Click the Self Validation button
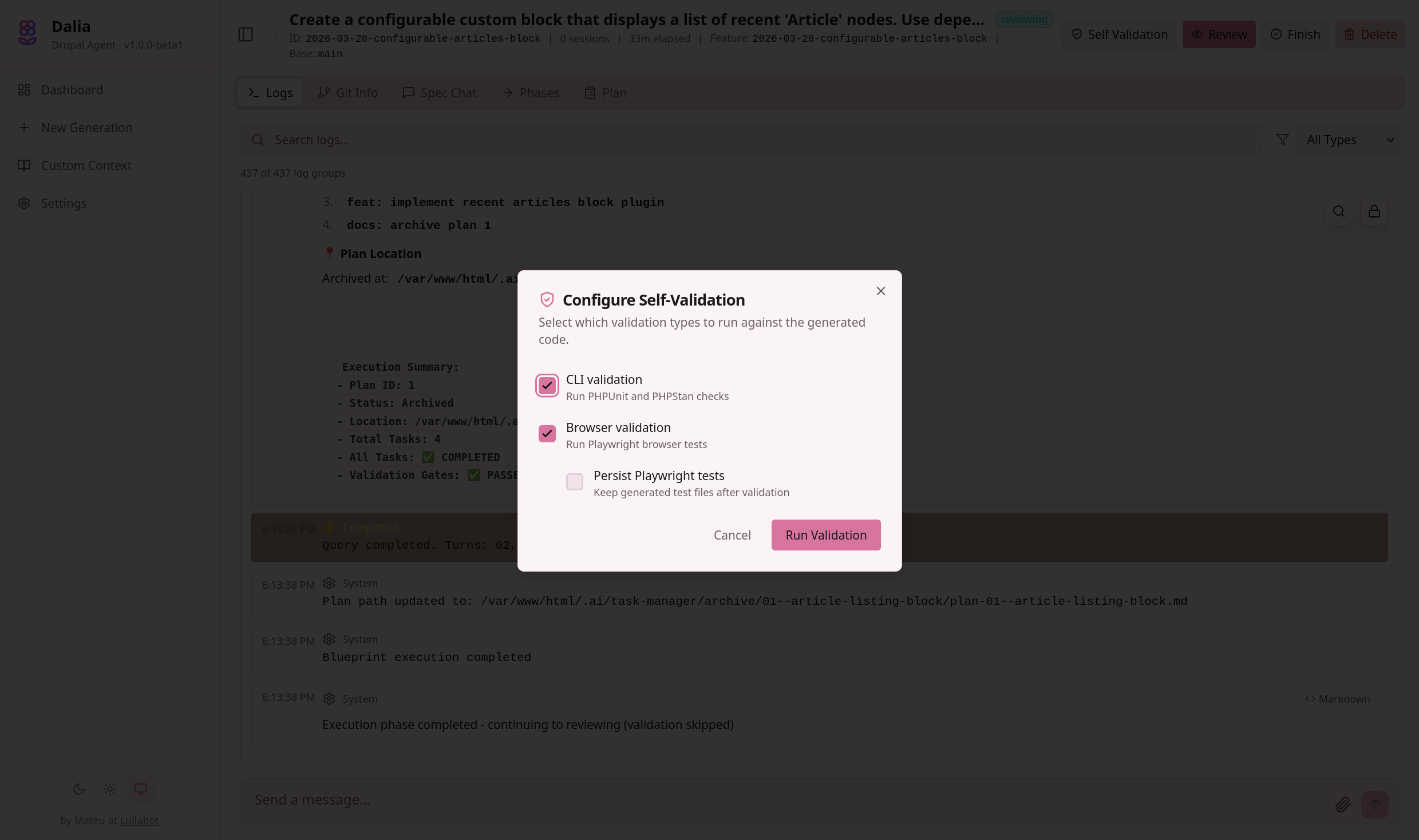This screenshot has height=840, width=1419. point(1119,34)
